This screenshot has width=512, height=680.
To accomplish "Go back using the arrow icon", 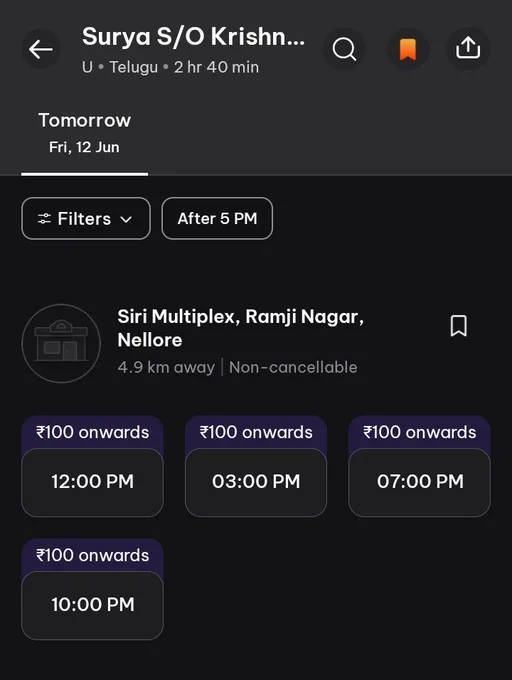I will point(41,49).
